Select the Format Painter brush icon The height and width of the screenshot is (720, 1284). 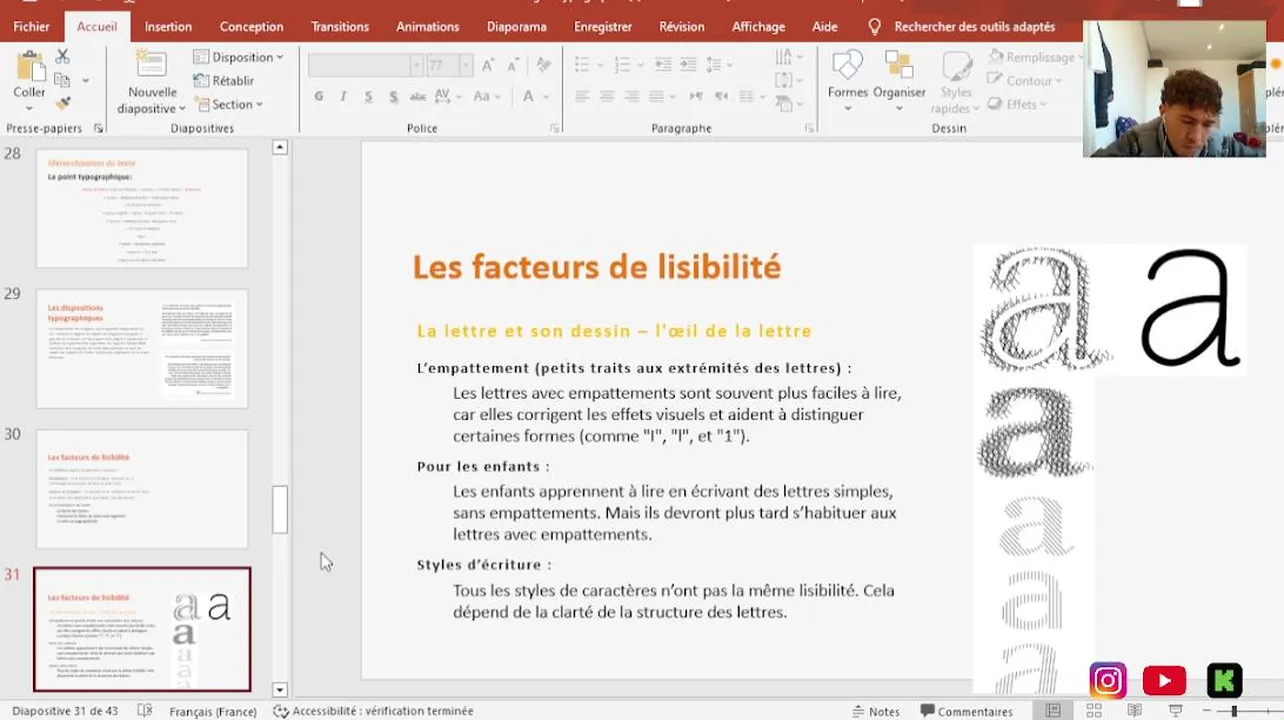coord(63,103)
